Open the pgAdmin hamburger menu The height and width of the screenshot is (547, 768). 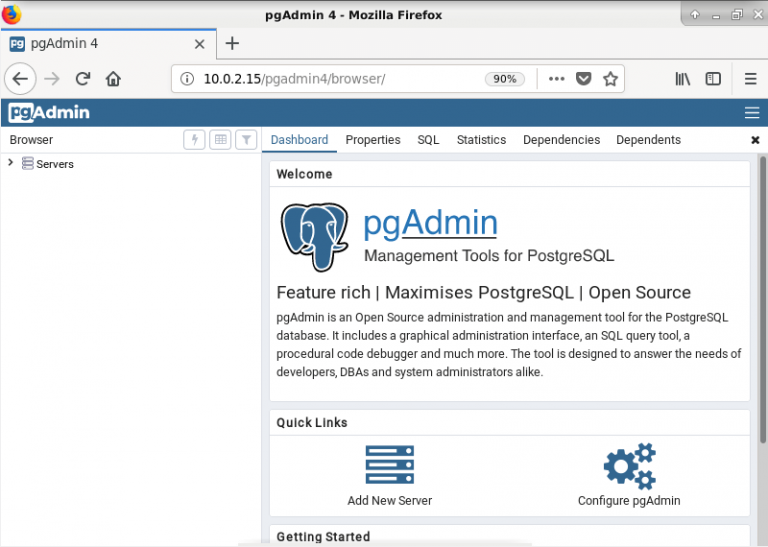click(x=752, y=112)
